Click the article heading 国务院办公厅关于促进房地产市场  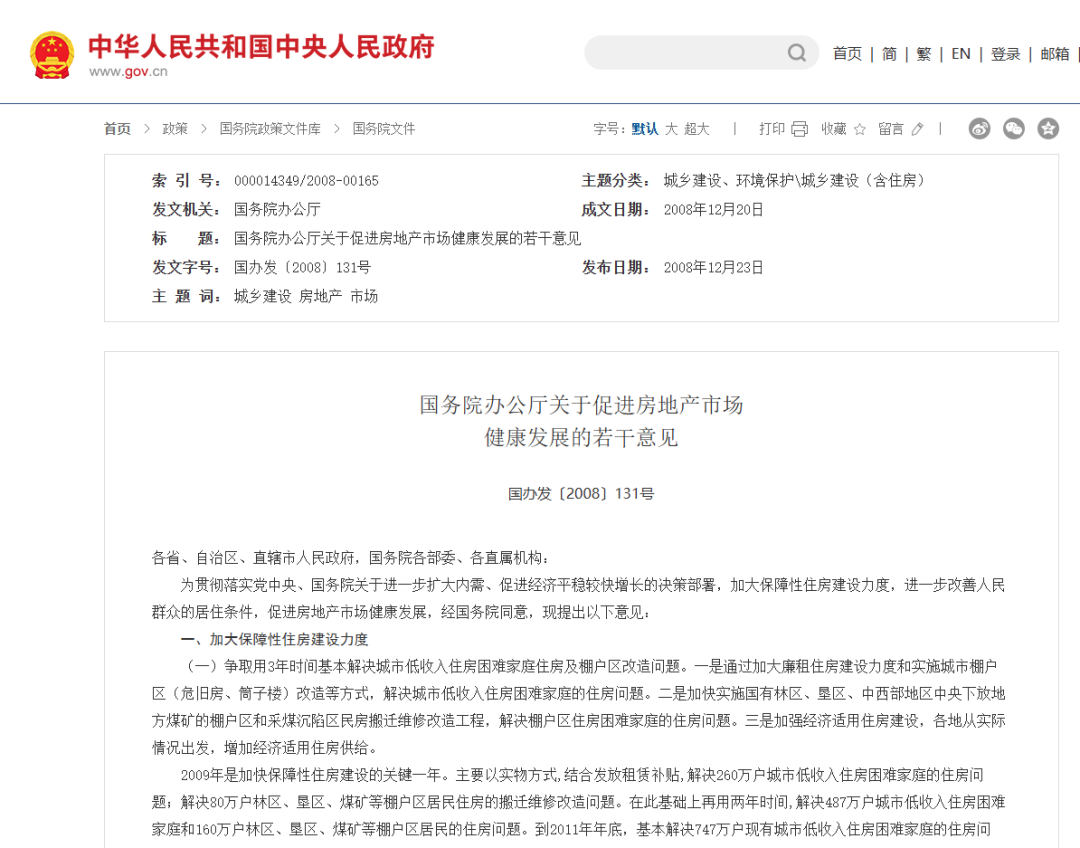[x=581, y=405]
